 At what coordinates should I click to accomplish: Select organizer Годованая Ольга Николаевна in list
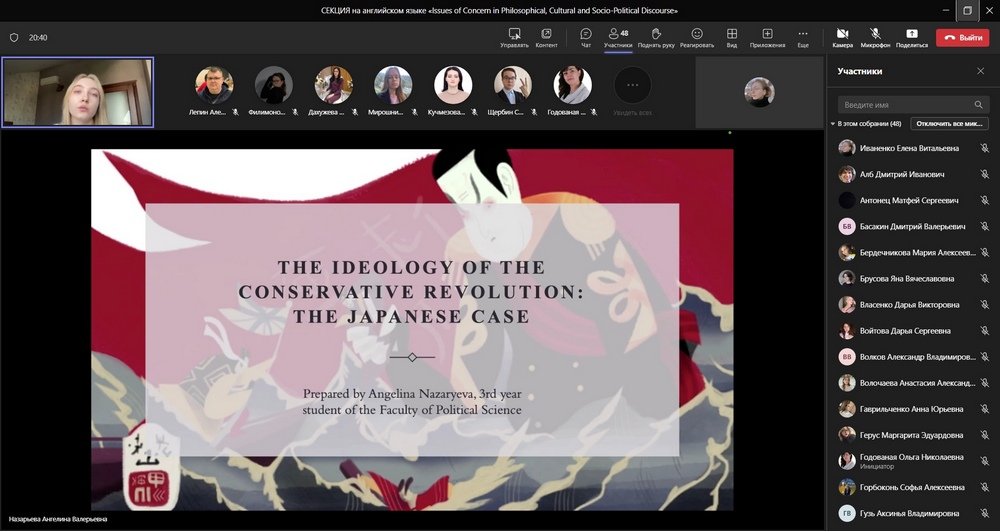click(913, 461)
